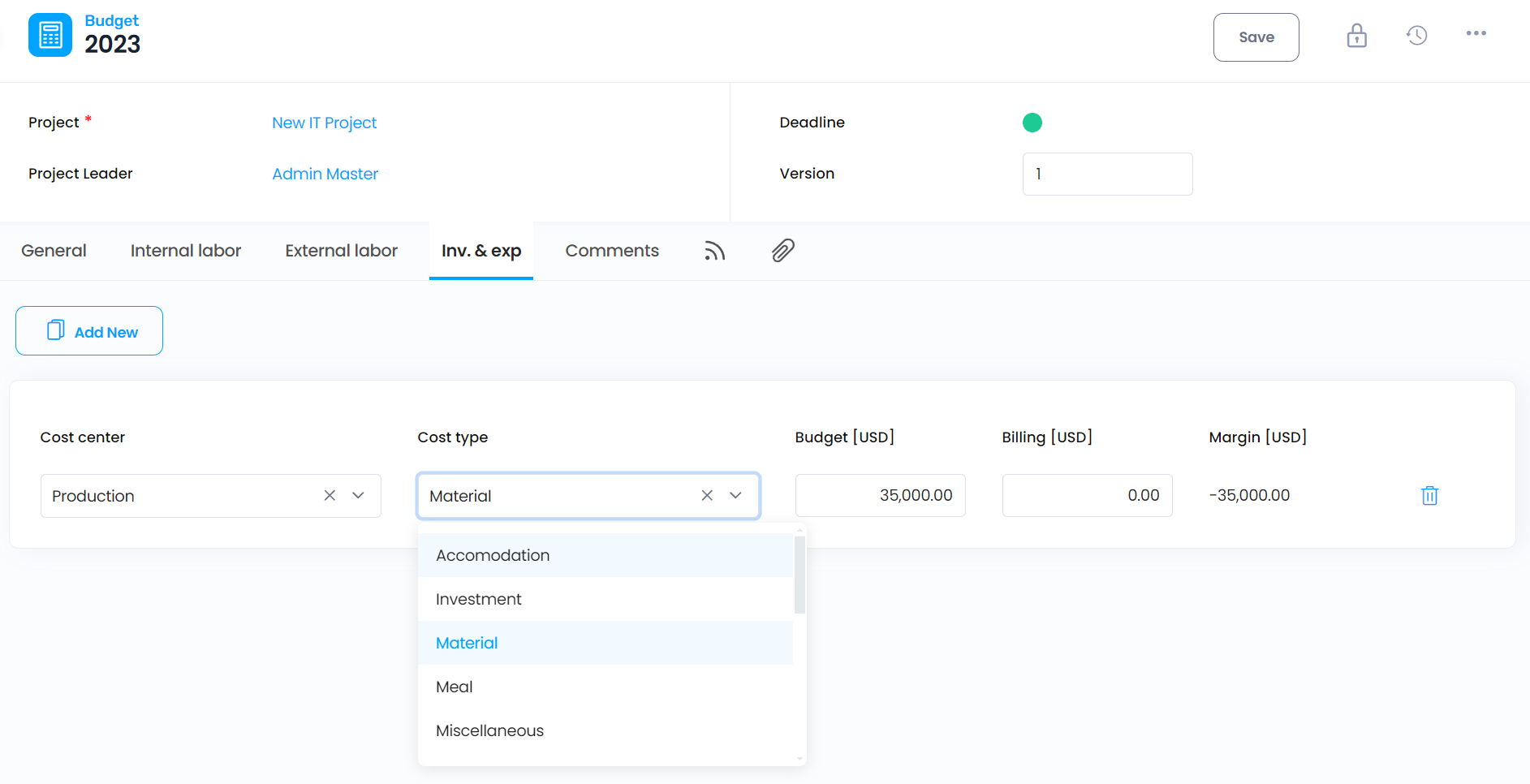Click the Version field label
This screenshot has height=784, width=1530.
[807, 174]
